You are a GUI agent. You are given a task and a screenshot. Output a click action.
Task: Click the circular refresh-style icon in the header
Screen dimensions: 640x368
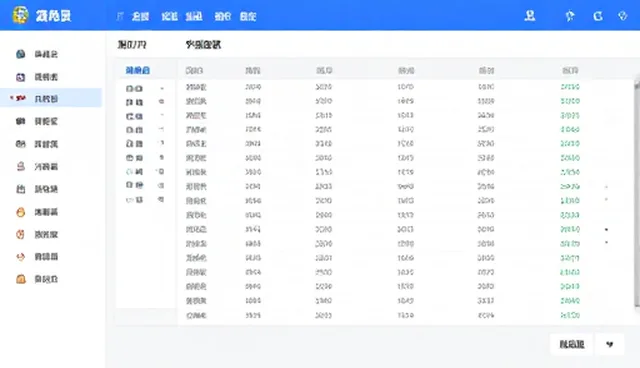click(598, 16)
